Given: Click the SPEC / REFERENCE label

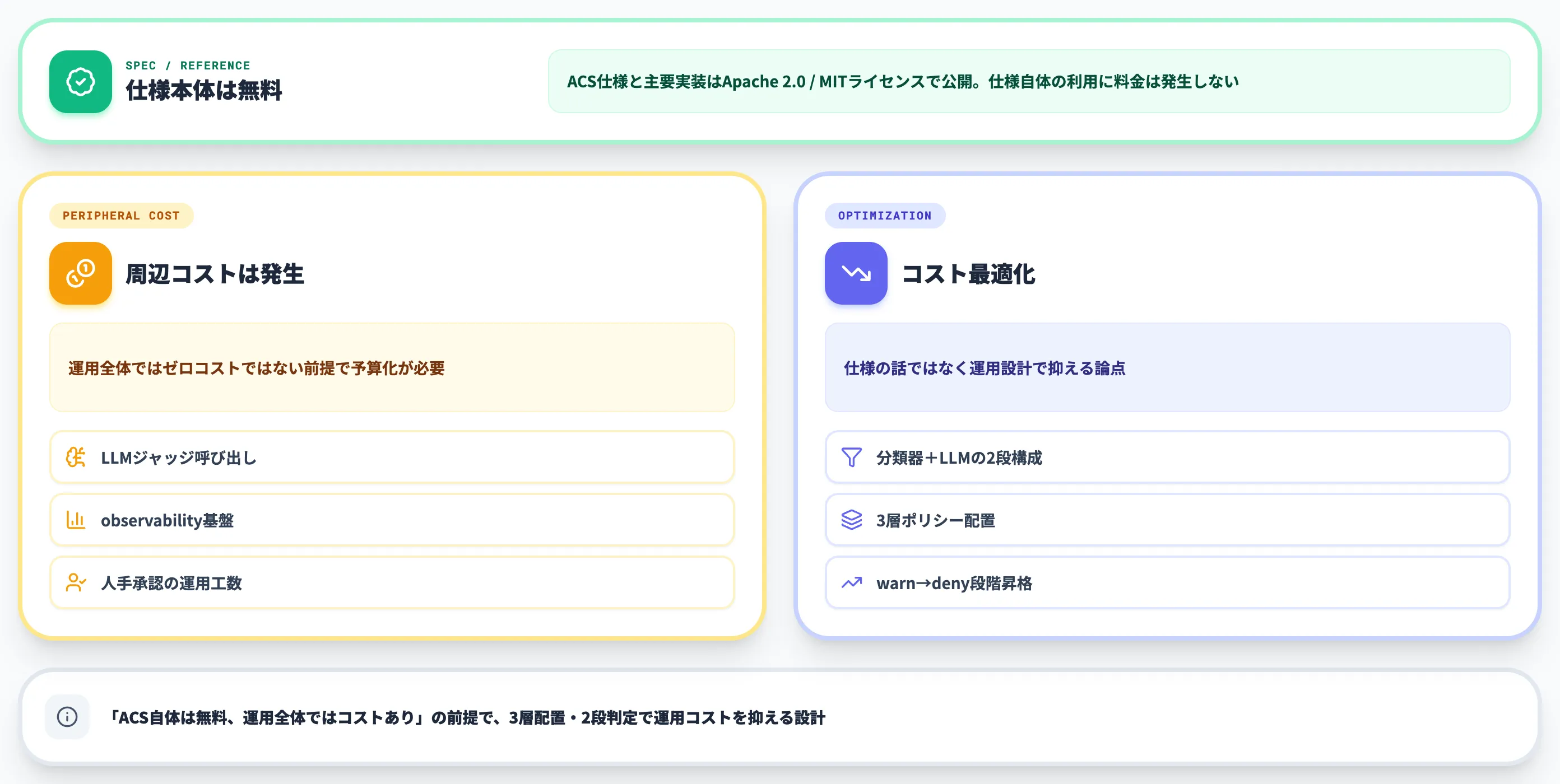Looking at the screenshot, I should 188,66.
